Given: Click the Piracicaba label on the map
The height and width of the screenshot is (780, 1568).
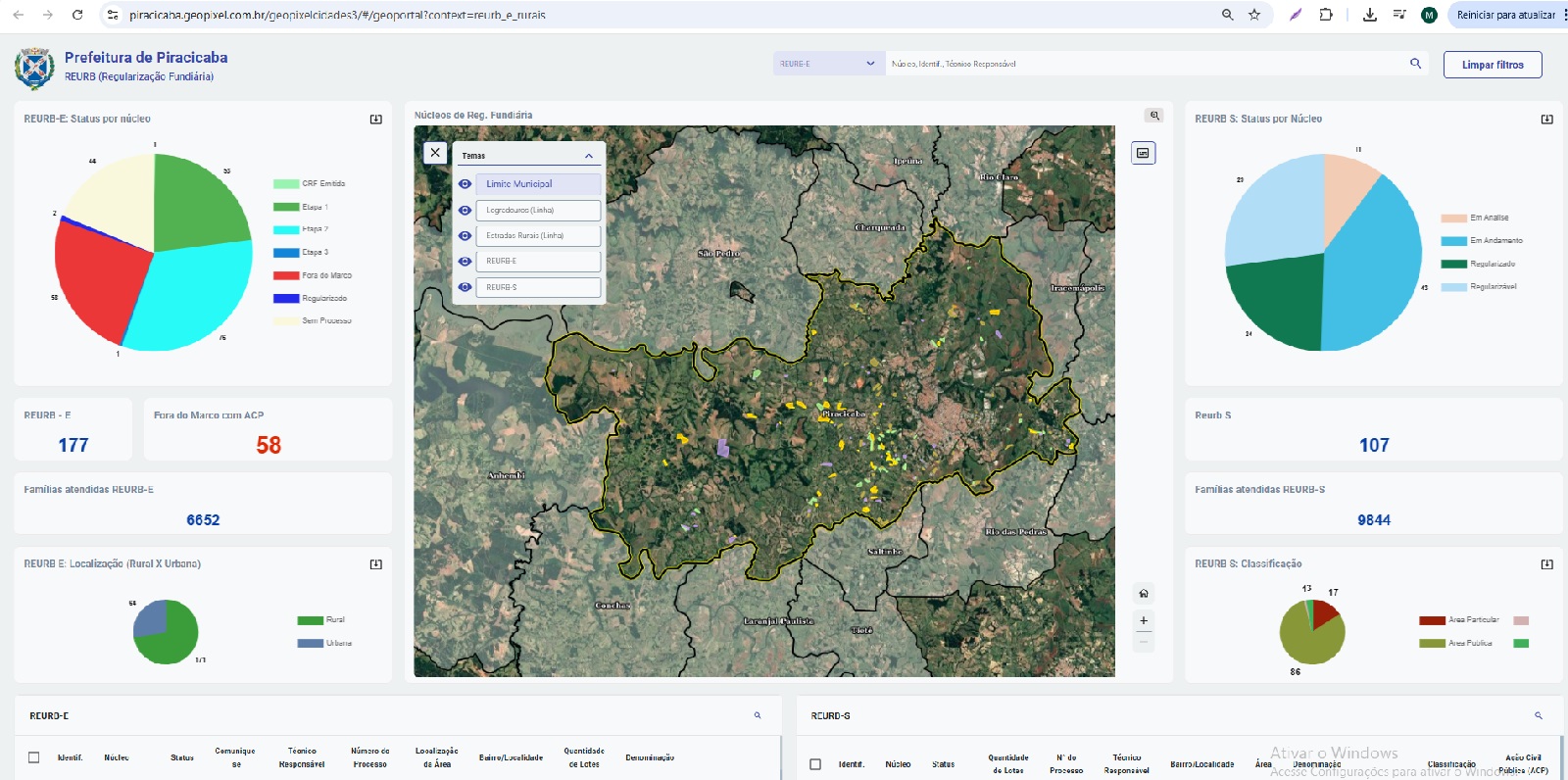Looking at the screenshot, I should coord(844,414).
